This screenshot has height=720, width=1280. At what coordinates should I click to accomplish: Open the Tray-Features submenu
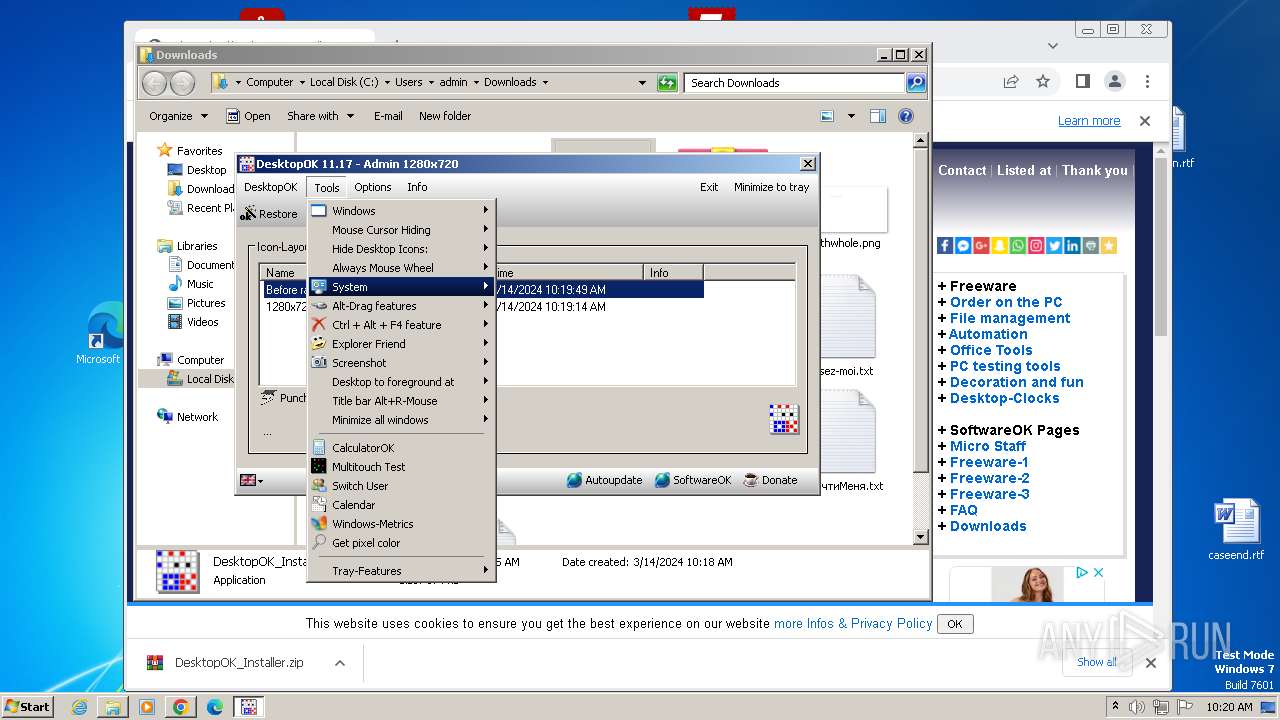(x=402, y=571)
